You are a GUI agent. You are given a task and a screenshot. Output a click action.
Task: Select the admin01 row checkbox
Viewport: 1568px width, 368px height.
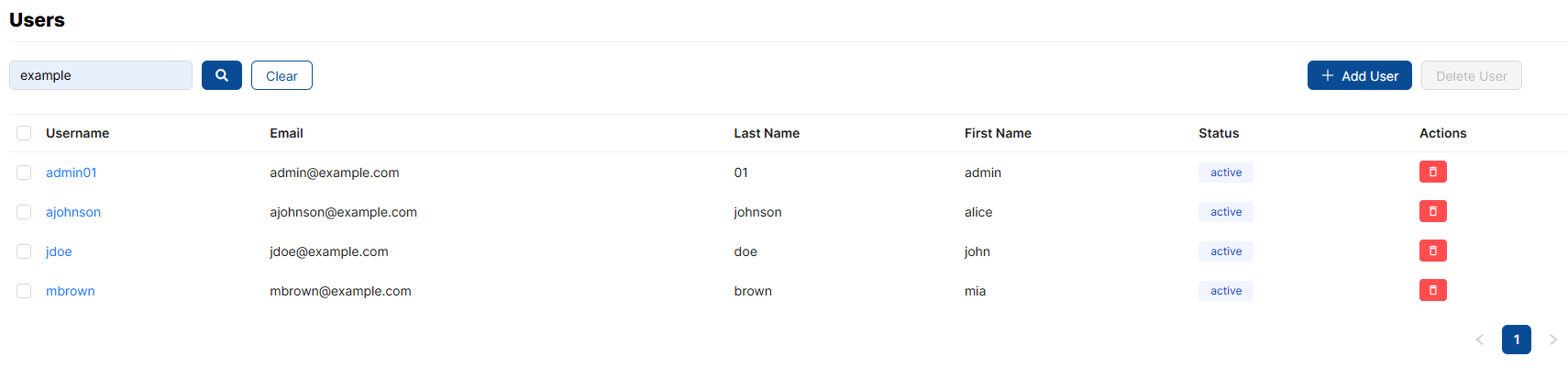coord(24,173)
